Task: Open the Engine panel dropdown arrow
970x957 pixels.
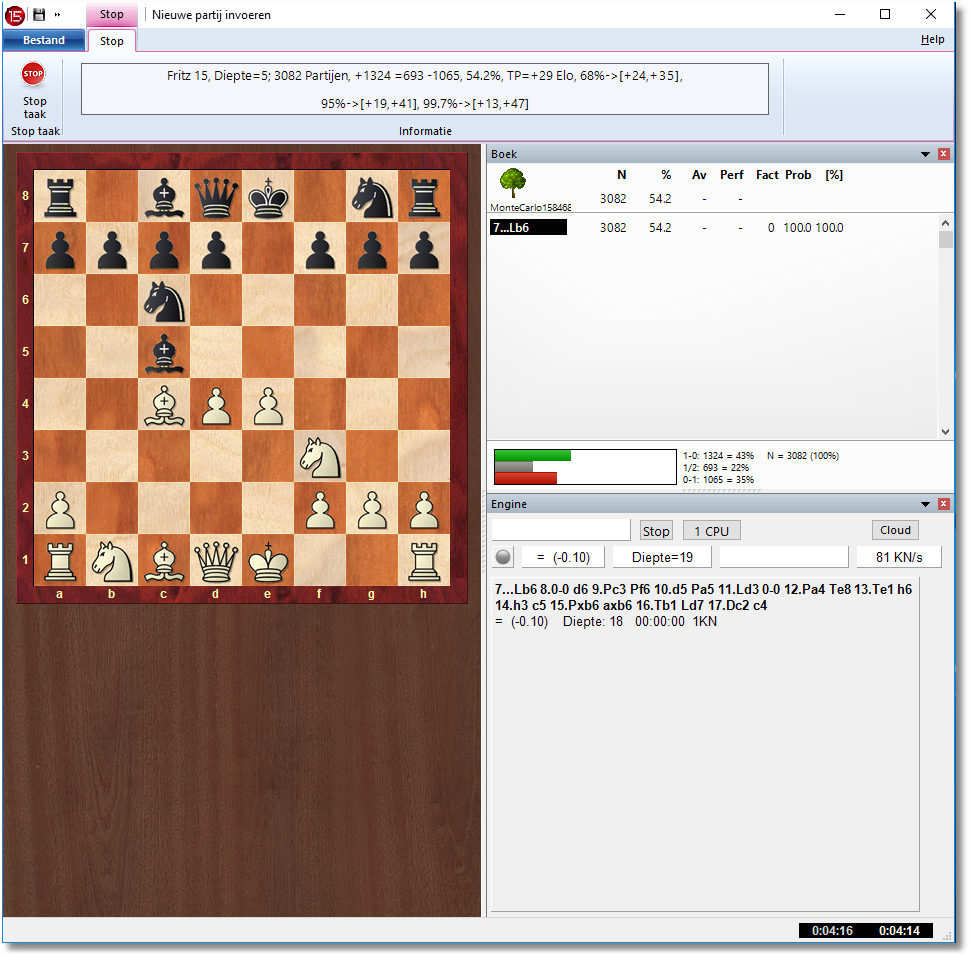Action: coord(925,504)
